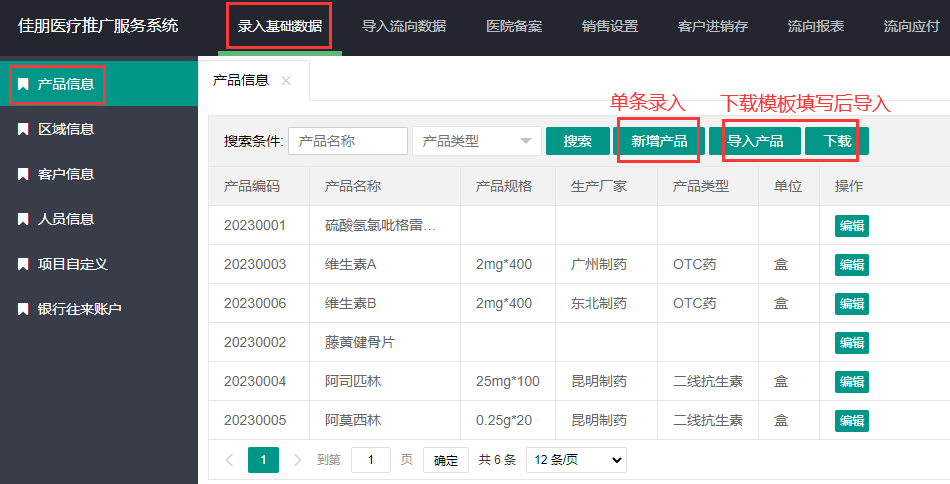Click bookmark icon beside 银行往来账户

coord(23,309)
